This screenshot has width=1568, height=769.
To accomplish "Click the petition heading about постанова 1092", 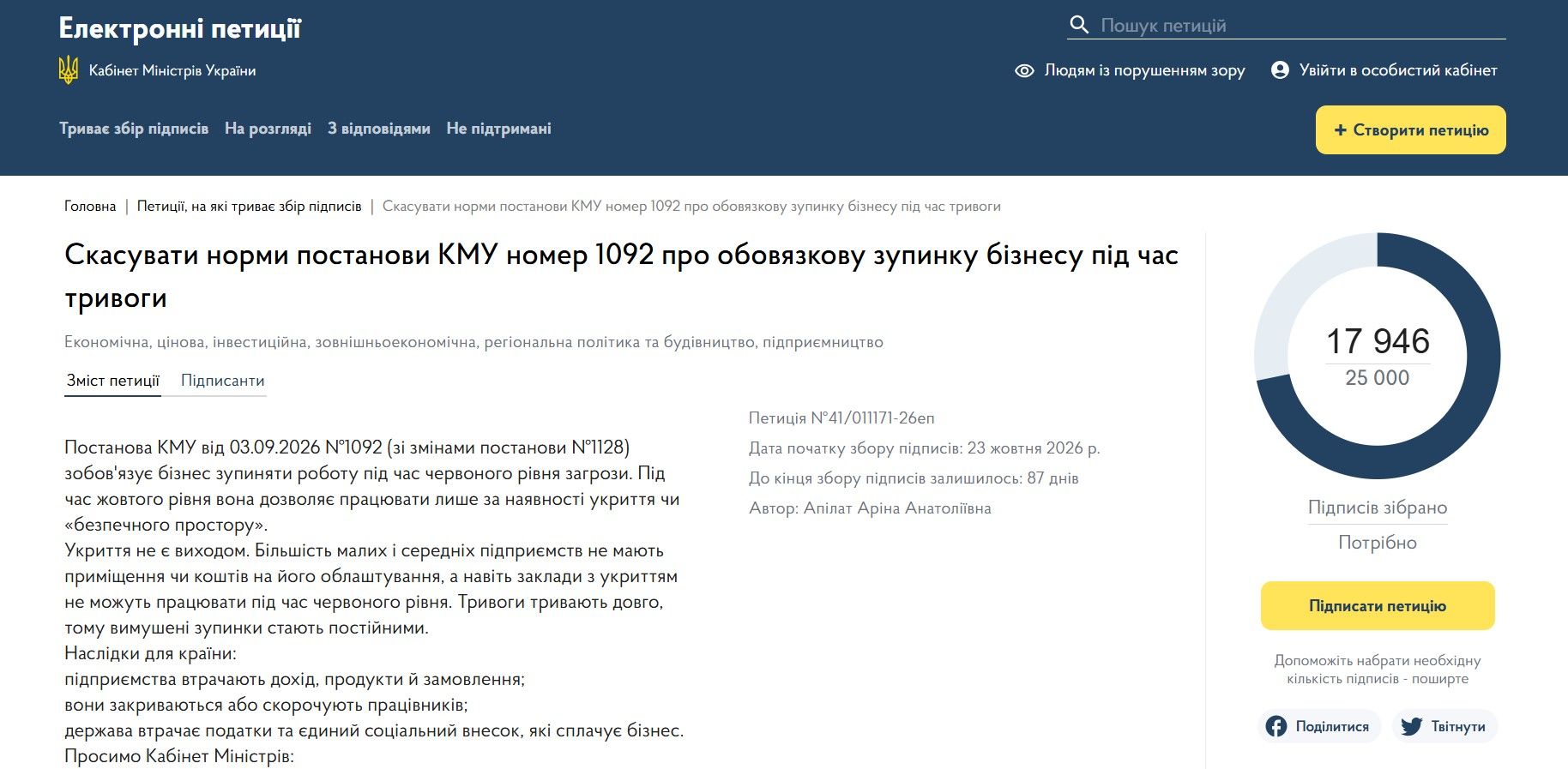I will (622, 276).
